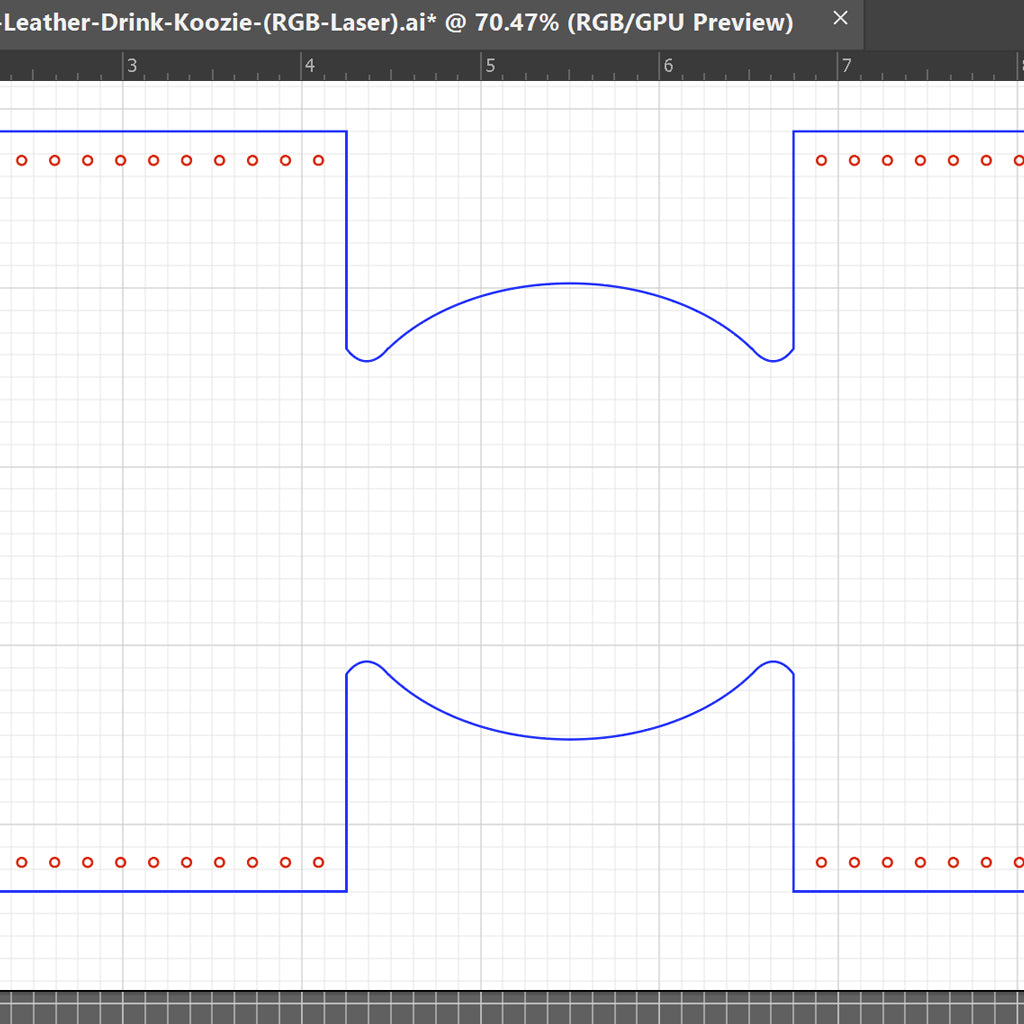Select the bottom-left corner of lower-right blue outline
This screenshot has height=1024, width=1024.
pos(794,890)
